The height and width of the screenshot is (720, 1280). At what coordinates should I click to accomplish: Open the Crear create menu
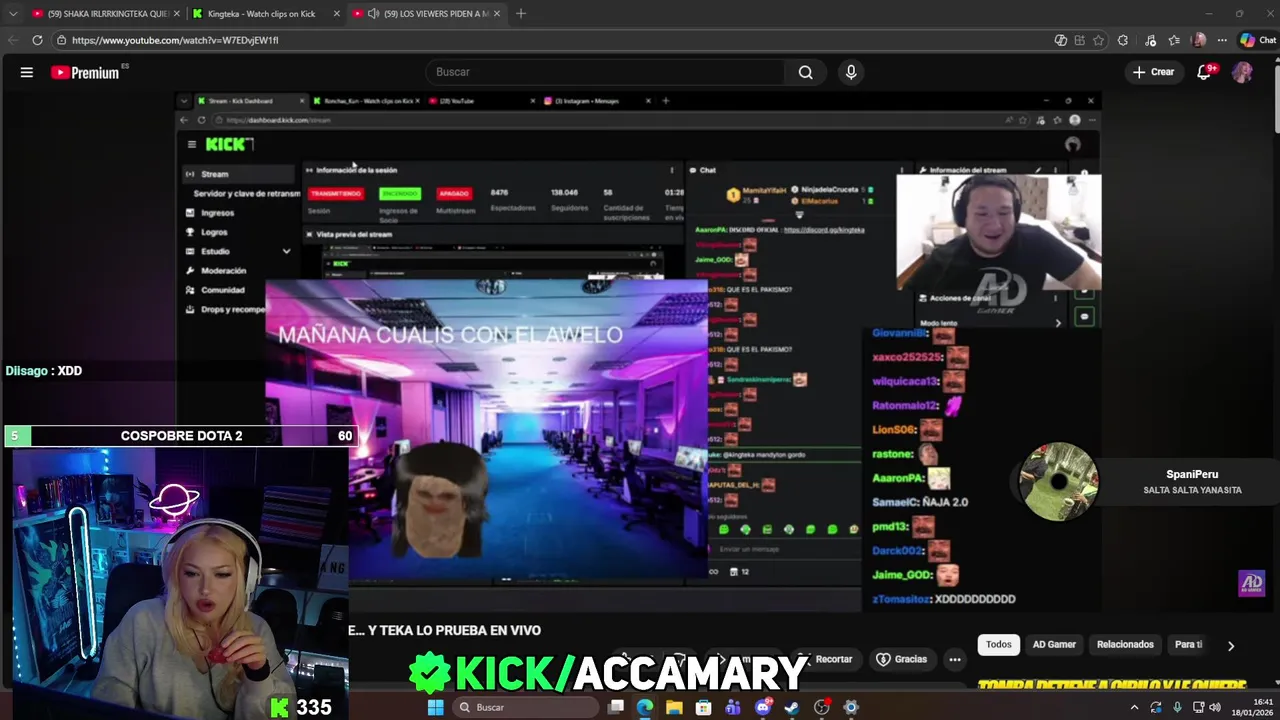click(x=1153, y=72)
